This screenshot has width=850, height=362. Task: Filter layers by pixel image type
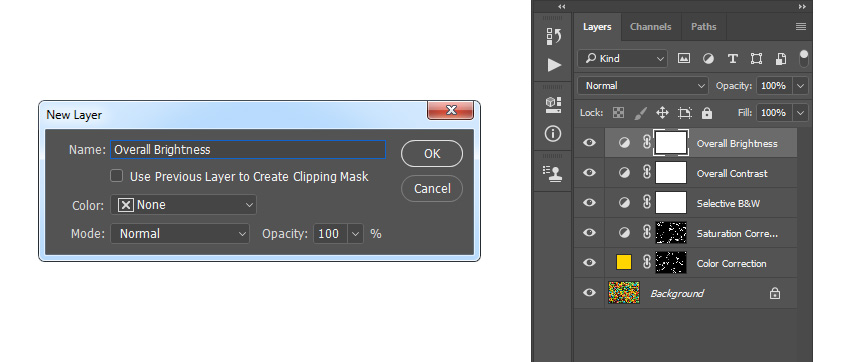[x=684, y=59]
